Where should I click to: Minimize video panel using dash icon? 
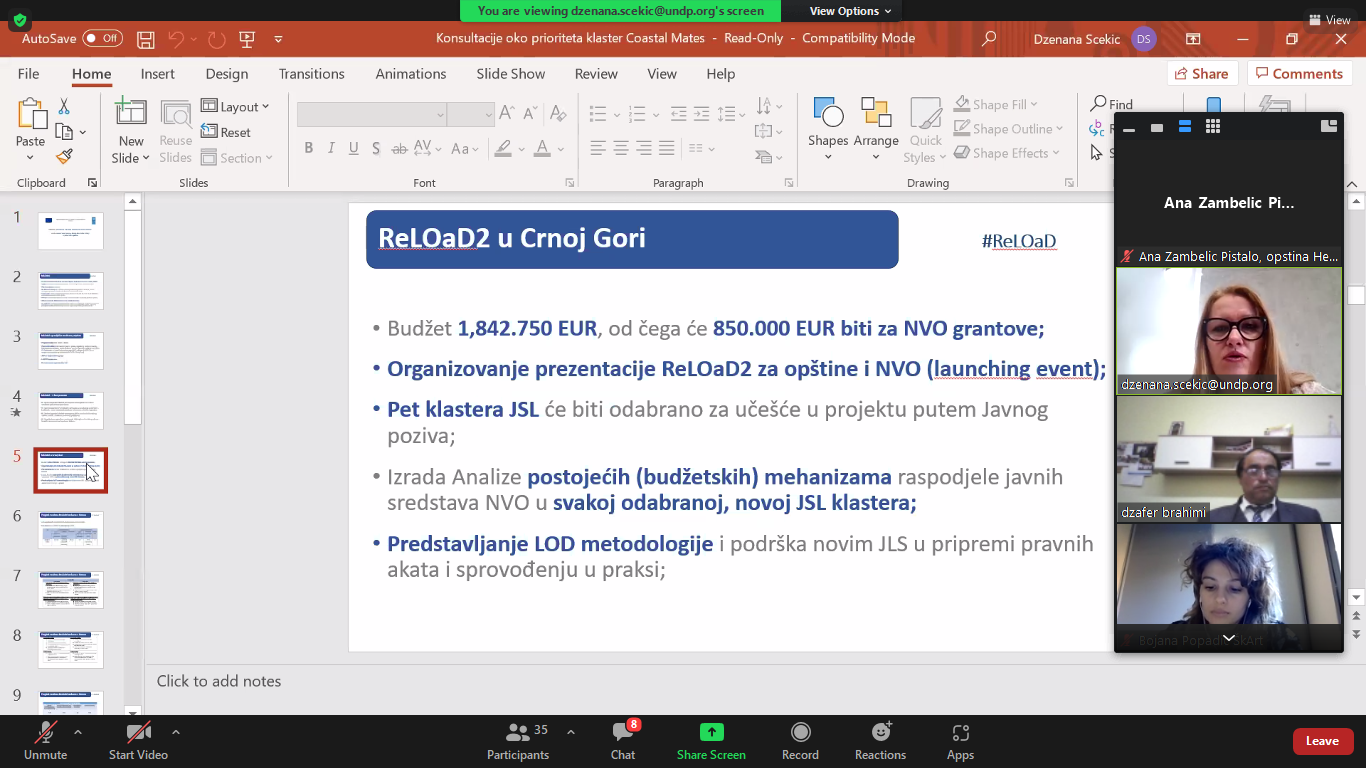(x=1129, y=128)
